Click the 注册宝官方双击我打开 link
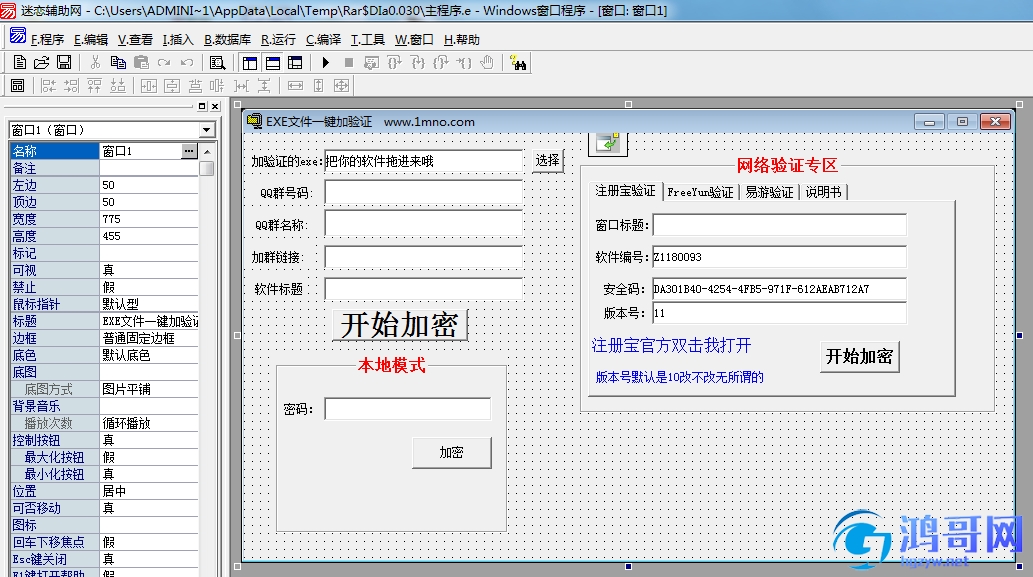This screenshot has width=1033, height=577. coord(671,345)
